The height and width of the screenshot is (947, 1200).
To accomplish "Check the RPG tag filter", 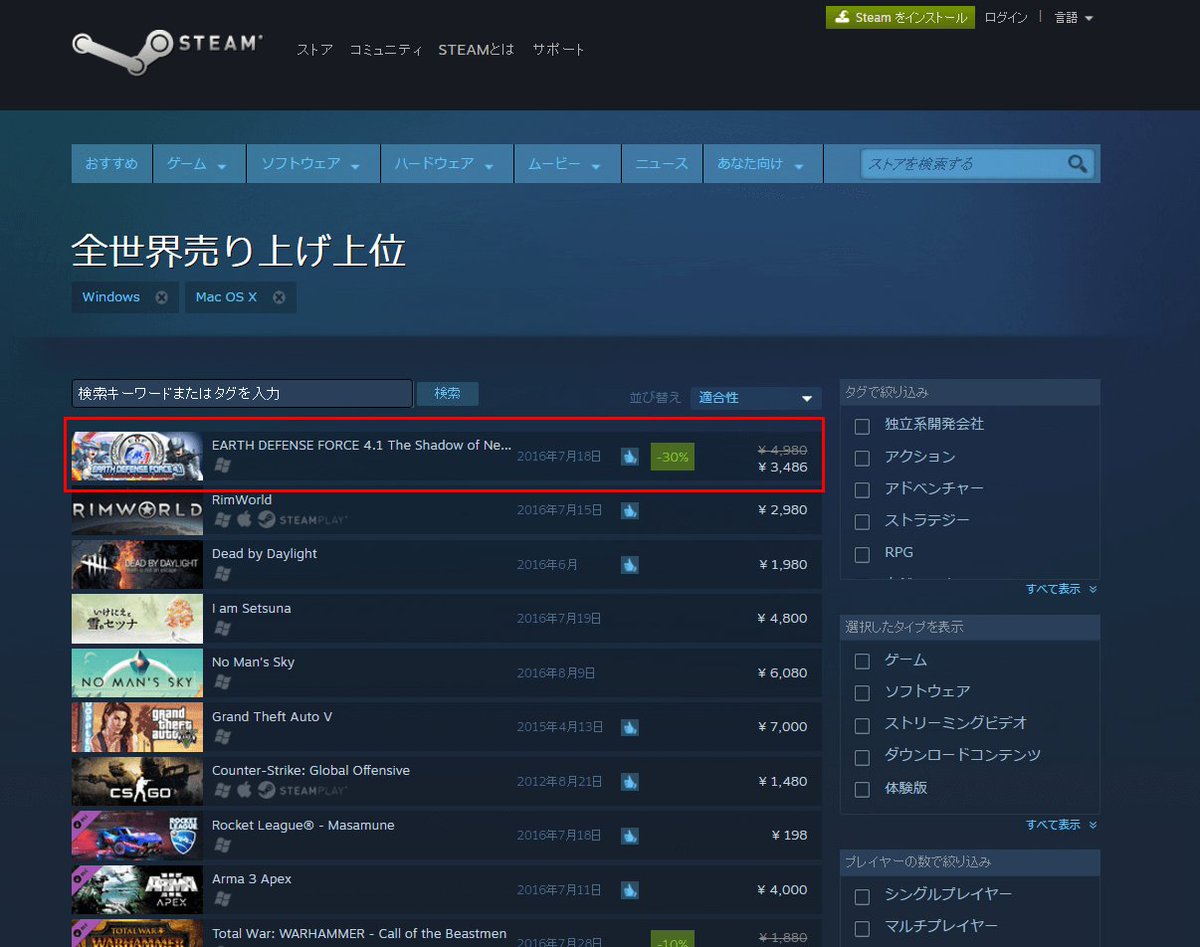I will pyautogui.click(x=862, y=554).
